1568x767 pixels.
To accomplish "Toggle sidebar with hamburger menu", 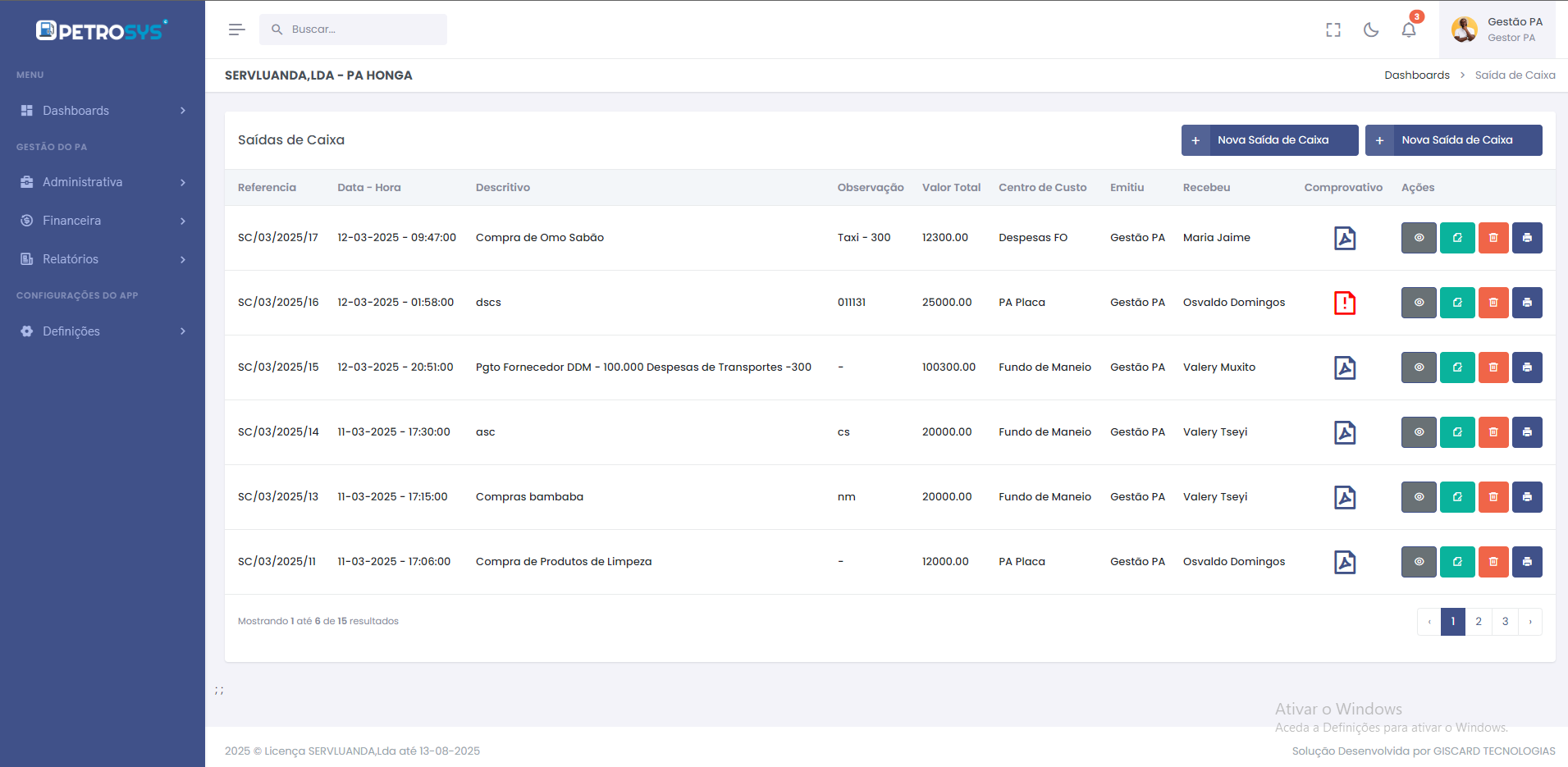I will [x=236, y=30].
